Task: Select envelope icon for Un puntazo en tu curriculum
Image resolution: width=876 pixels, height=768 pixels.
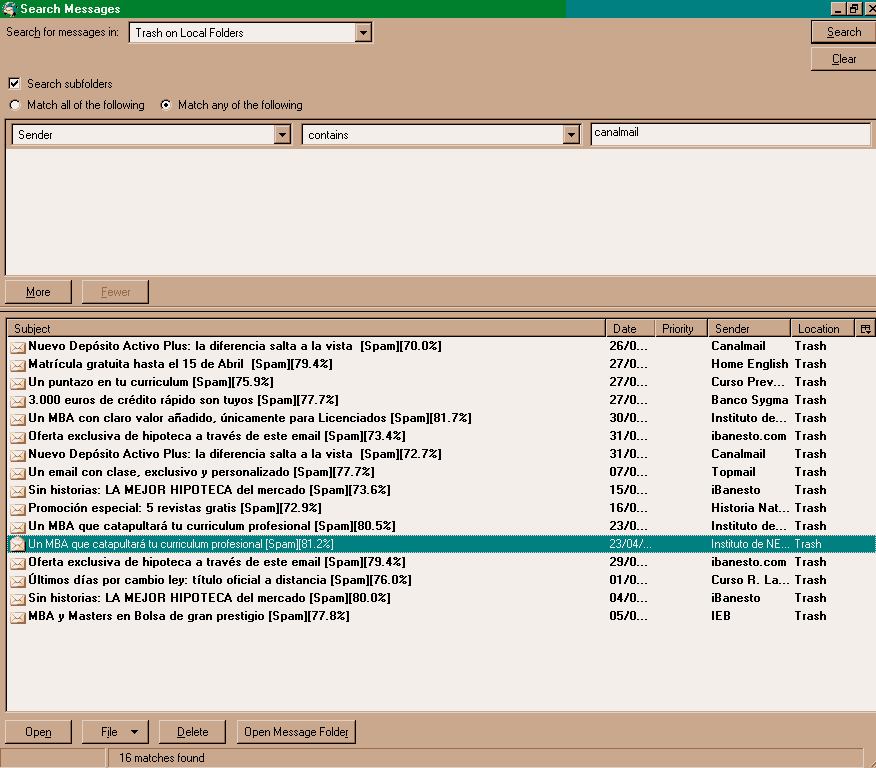Action: point(18,383)
